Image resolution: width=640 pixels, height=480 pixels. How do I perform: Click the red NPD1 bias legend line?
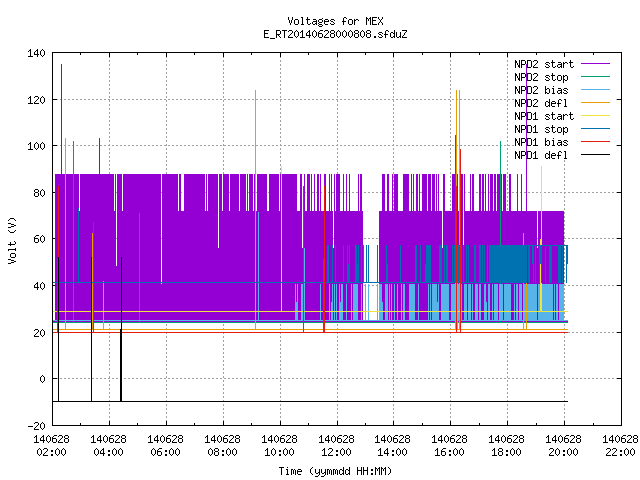click(596, 142)
